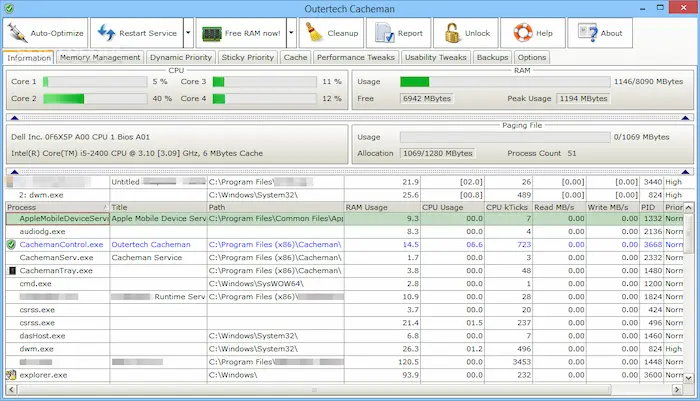Screen dimensions: 700x401
Task: Open the Memory Management tab
Action: point(100,57)
